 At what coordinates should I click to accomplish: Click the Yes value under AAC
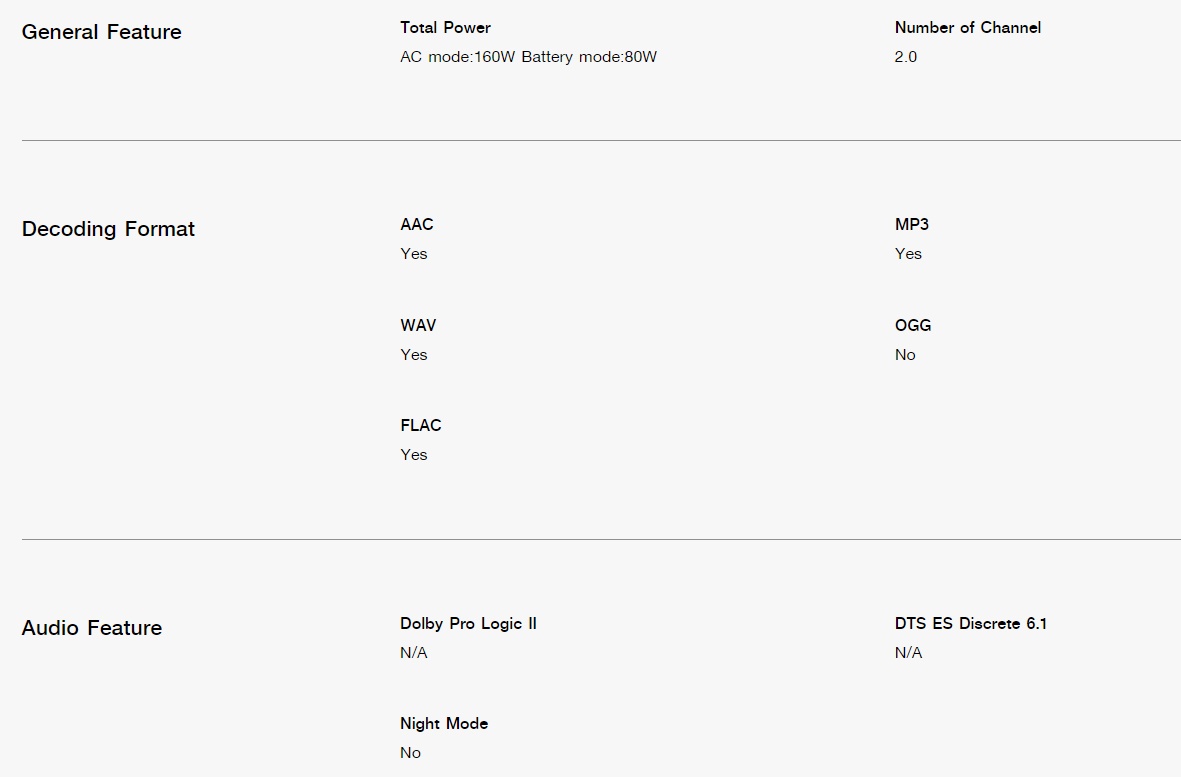(x=414, y=254)
